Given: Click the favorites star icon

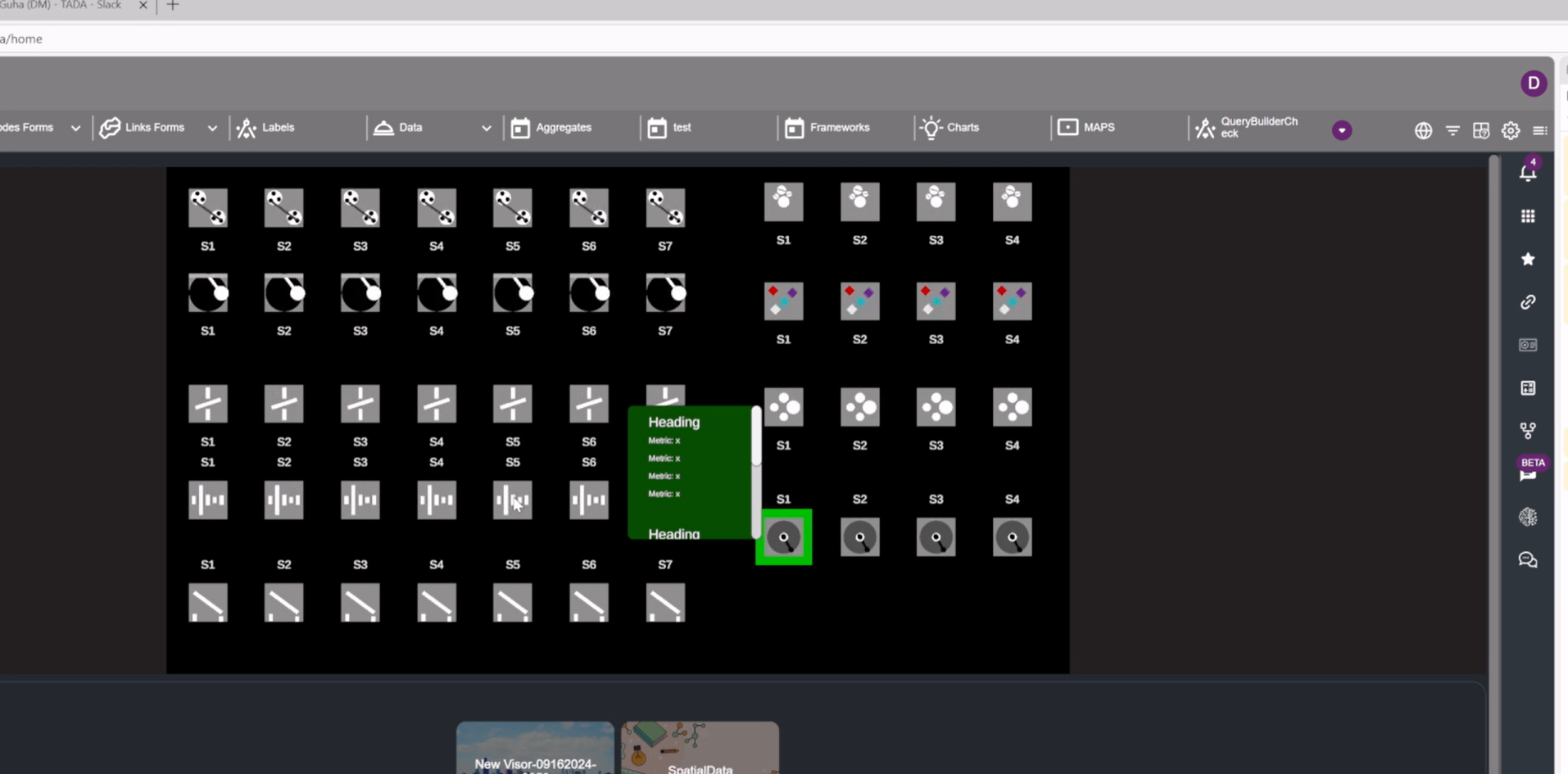Looking at the screenshot, I should click(1528, 259).
